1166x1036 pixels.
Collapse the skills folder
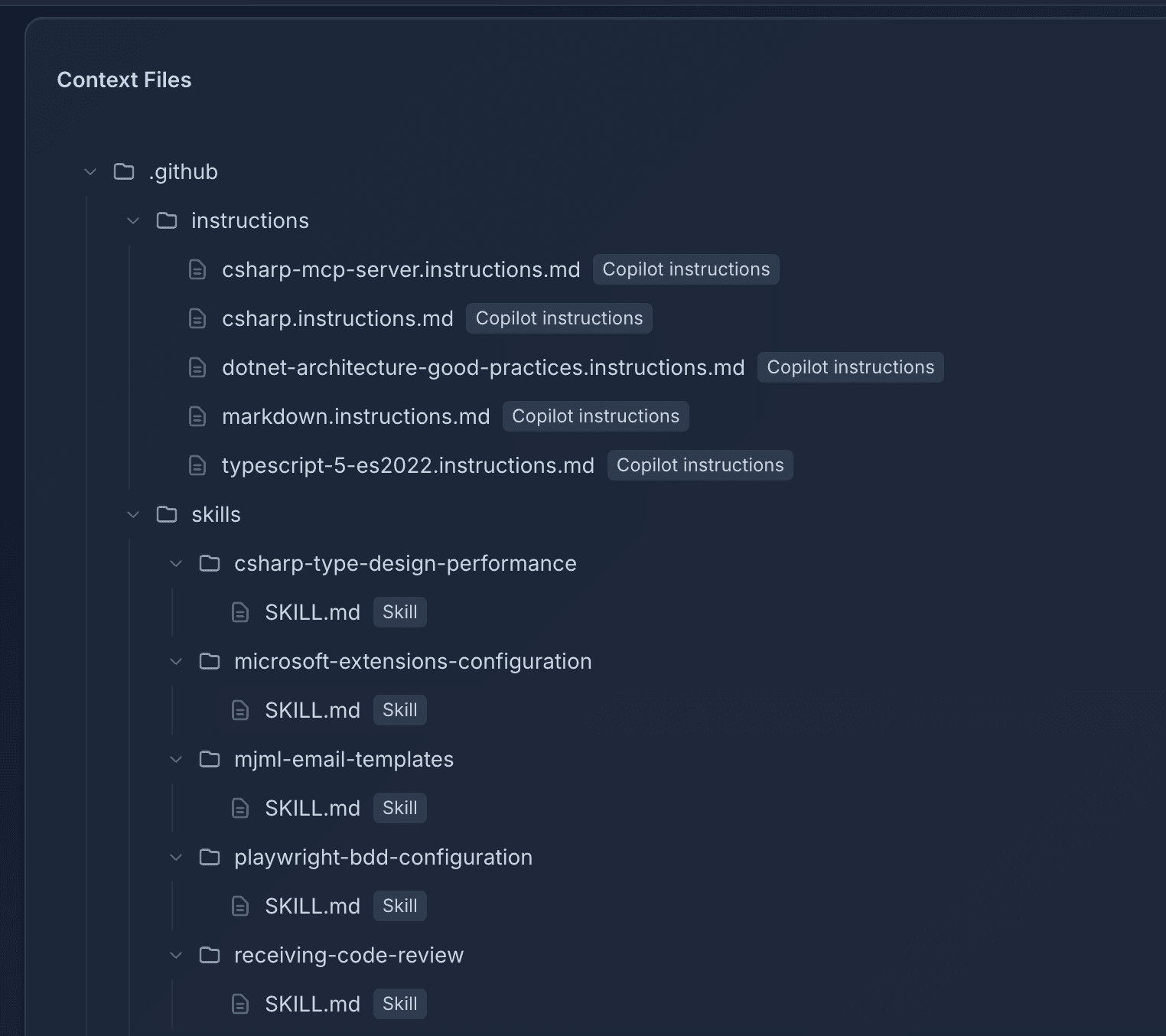132,514
